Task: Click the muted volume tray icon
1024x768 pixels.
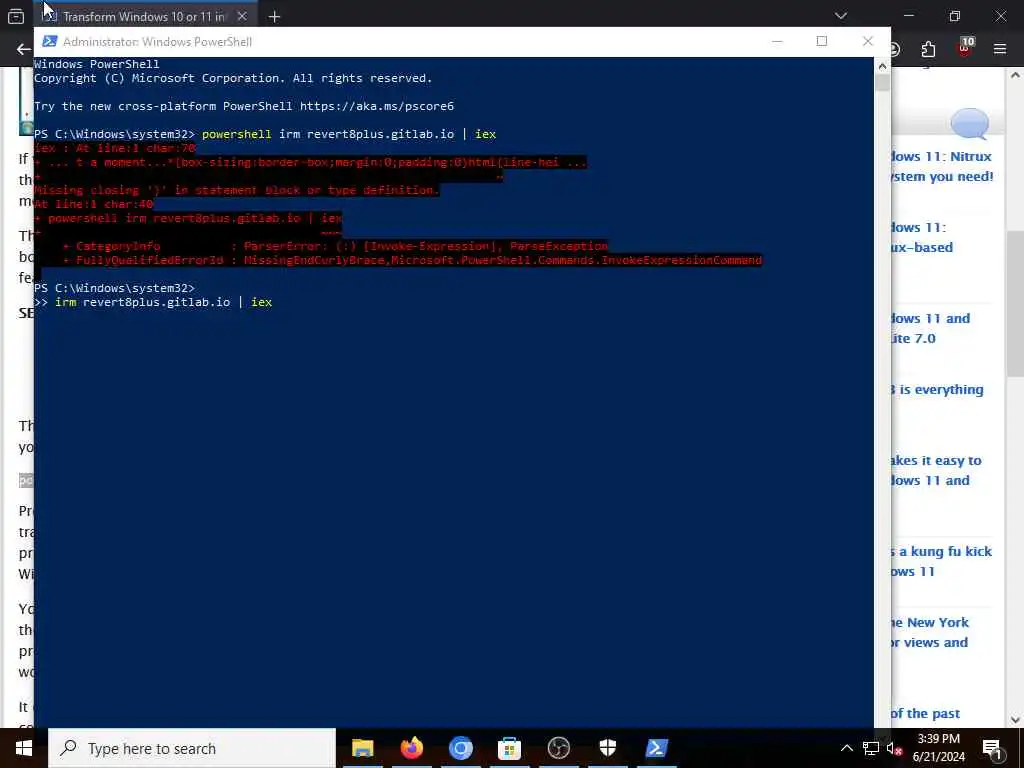Action: pyautogui.click(x=895, y=748)
